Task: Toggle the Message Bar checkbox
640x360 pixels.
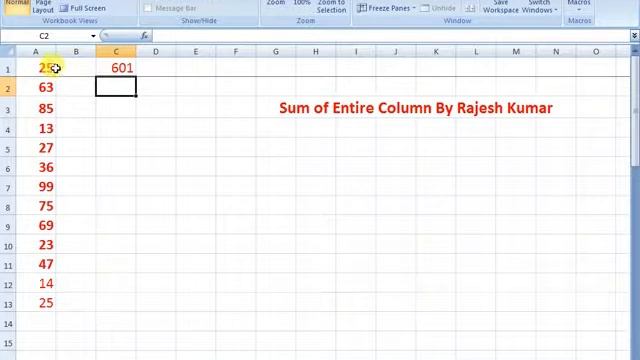Action: click(x=148, y=8)
